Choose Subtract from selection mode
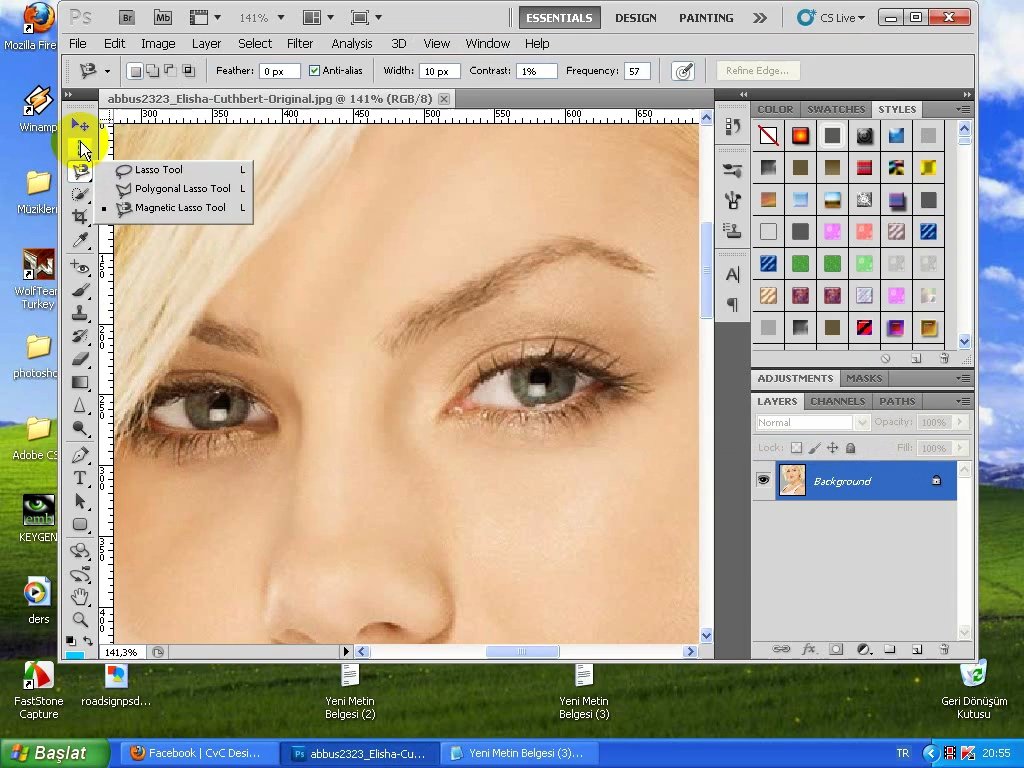This screenshot has width=1024, height=768. click(x=170, y=71)
